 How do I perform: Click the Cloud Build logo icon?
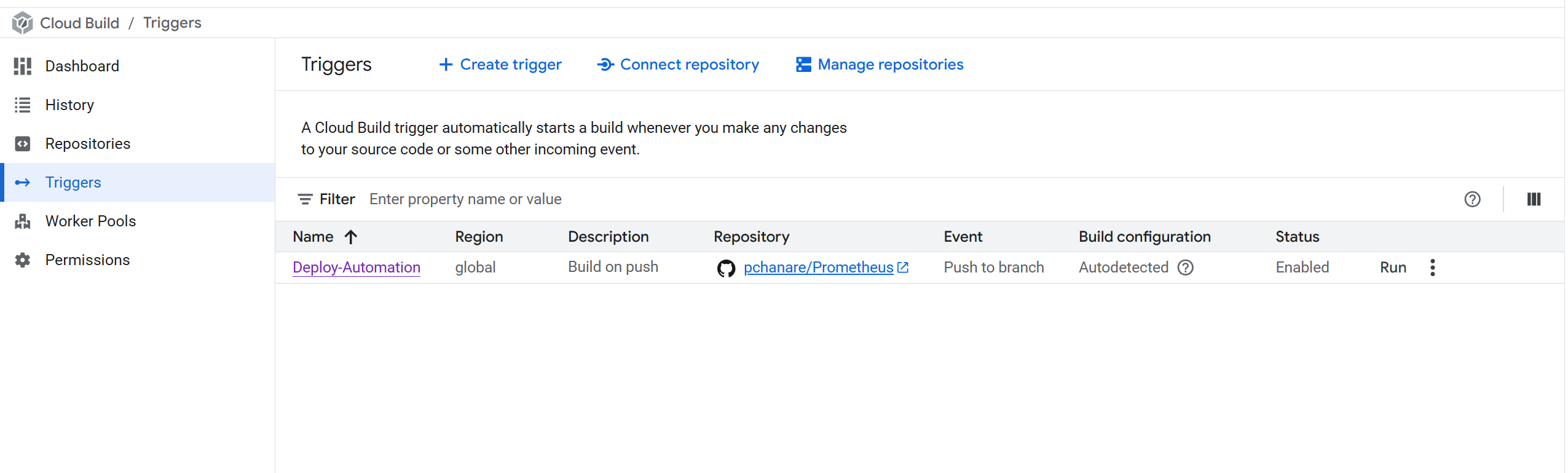click(22, 23)
